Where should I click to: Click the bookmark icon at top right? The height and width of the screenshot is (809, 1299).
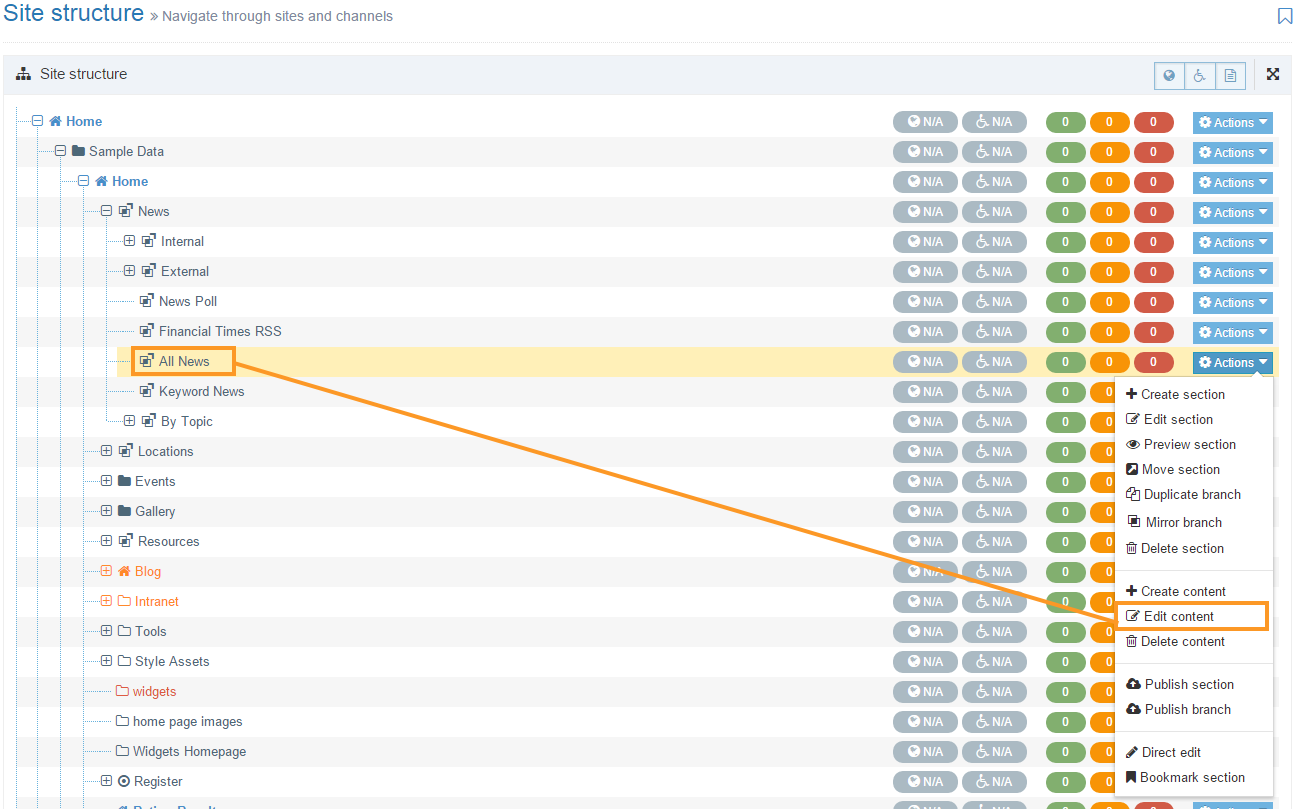pos(1285,16)
